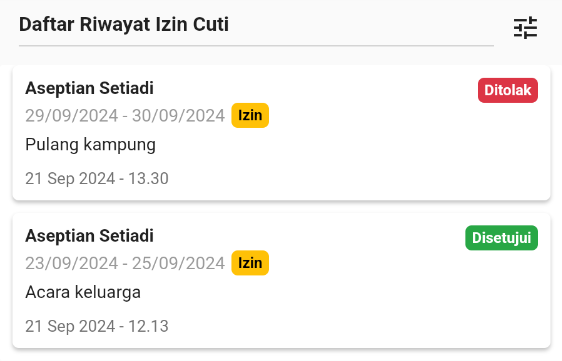Click the Acara keluarga reason text
Image resolution: width=562 pixels, height=361 pixels.
pos(83,292)
